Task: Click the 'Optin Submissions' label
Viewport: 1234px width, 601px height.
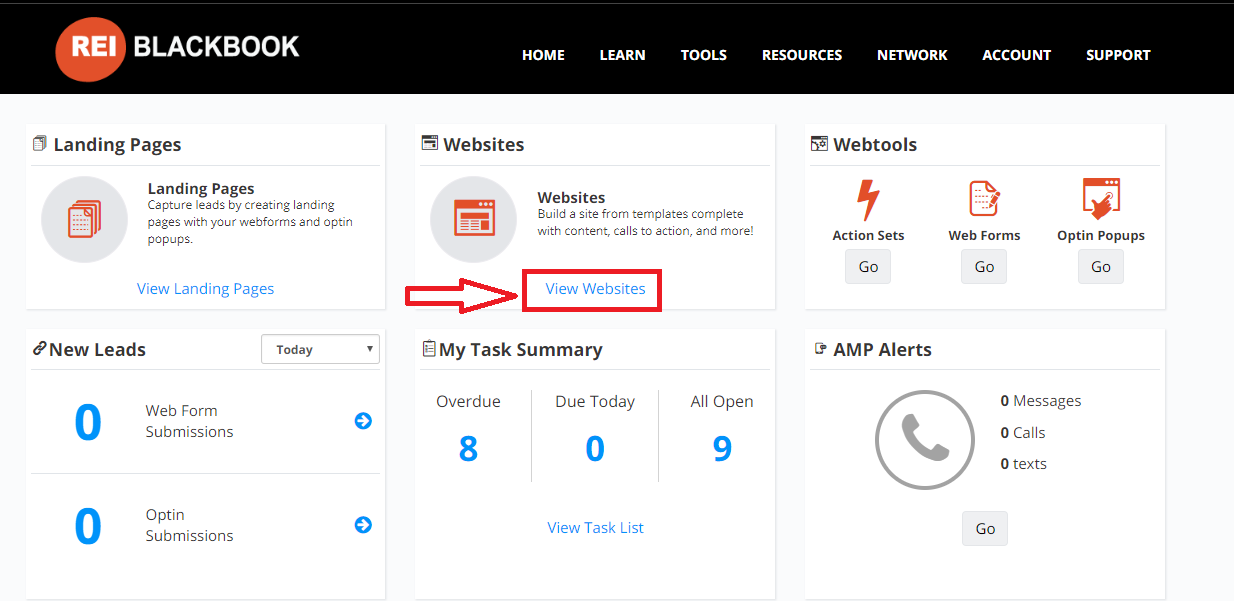Action: [189, 525]
